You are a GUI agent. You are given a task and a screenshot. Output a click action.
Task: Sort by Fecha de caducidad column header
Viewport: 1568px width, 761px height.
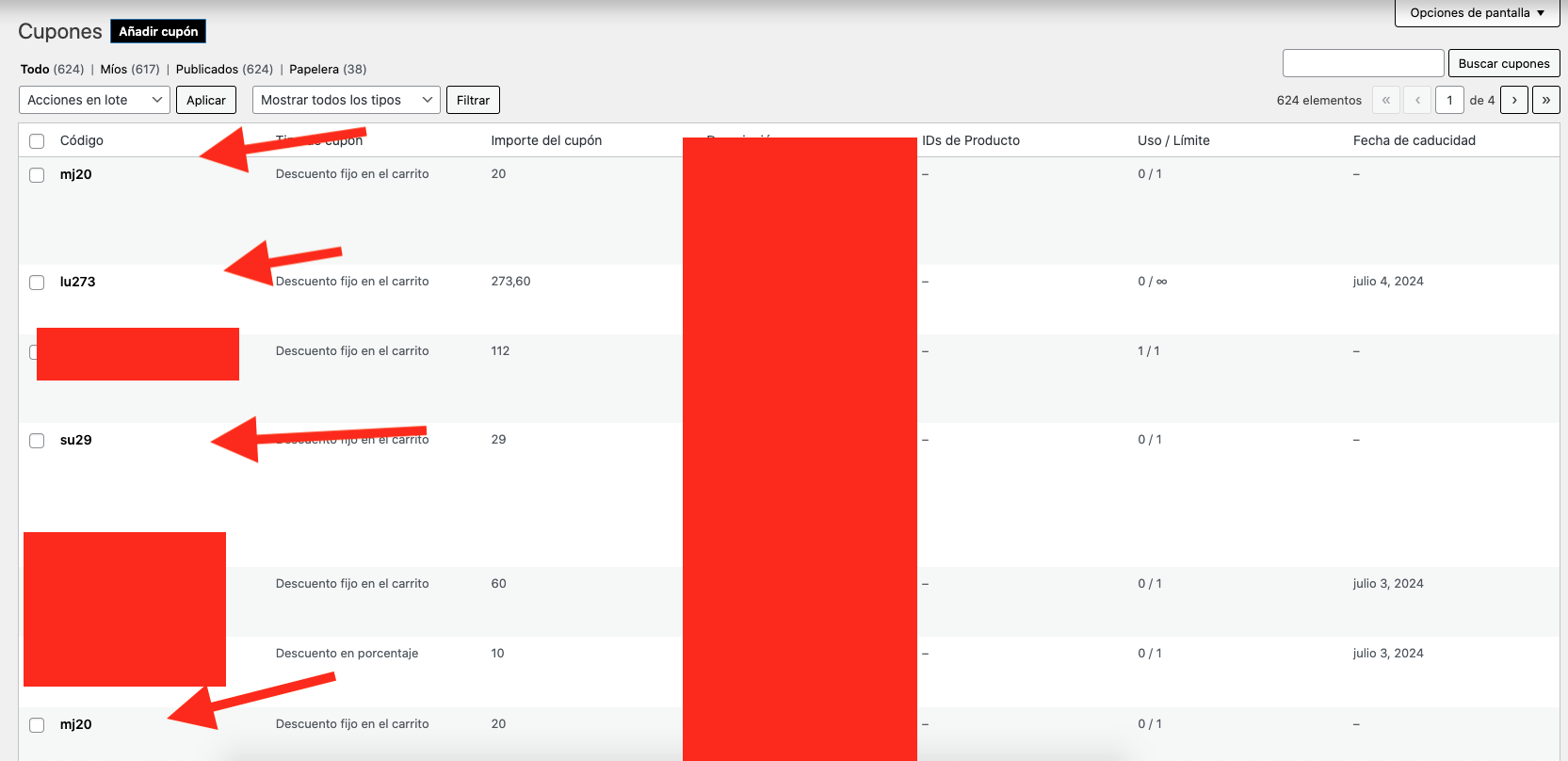(1414, 140)
